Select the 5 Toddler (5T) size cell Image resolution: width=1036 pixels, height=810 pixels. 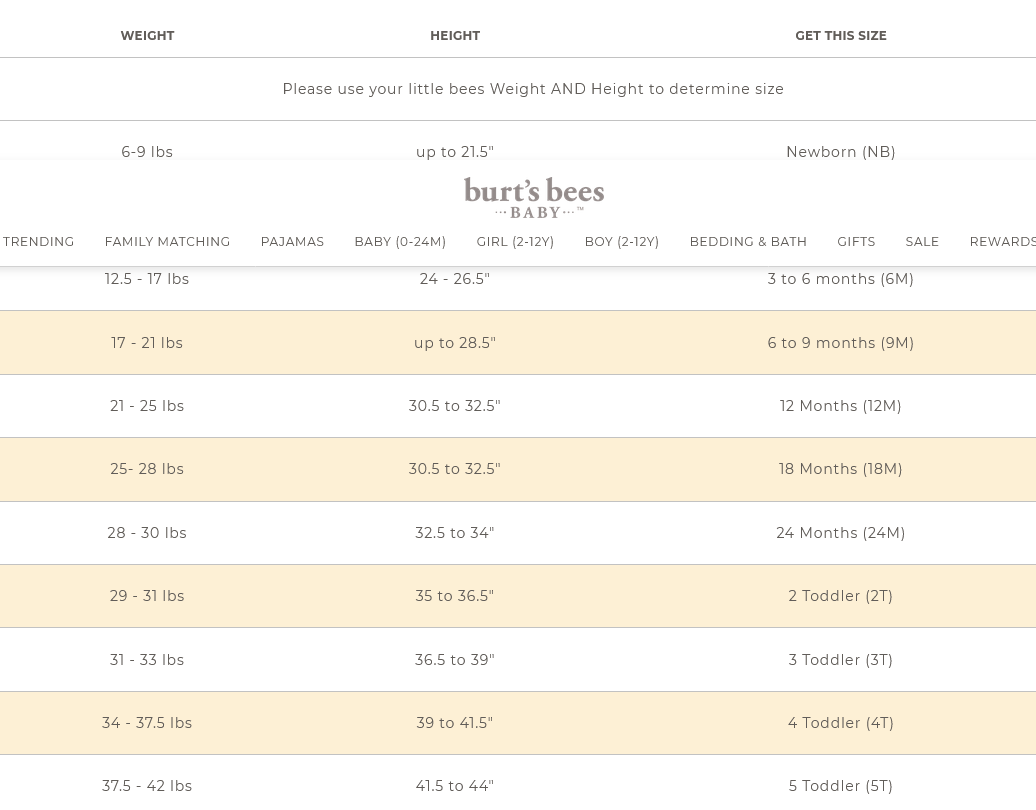(840, 786)
